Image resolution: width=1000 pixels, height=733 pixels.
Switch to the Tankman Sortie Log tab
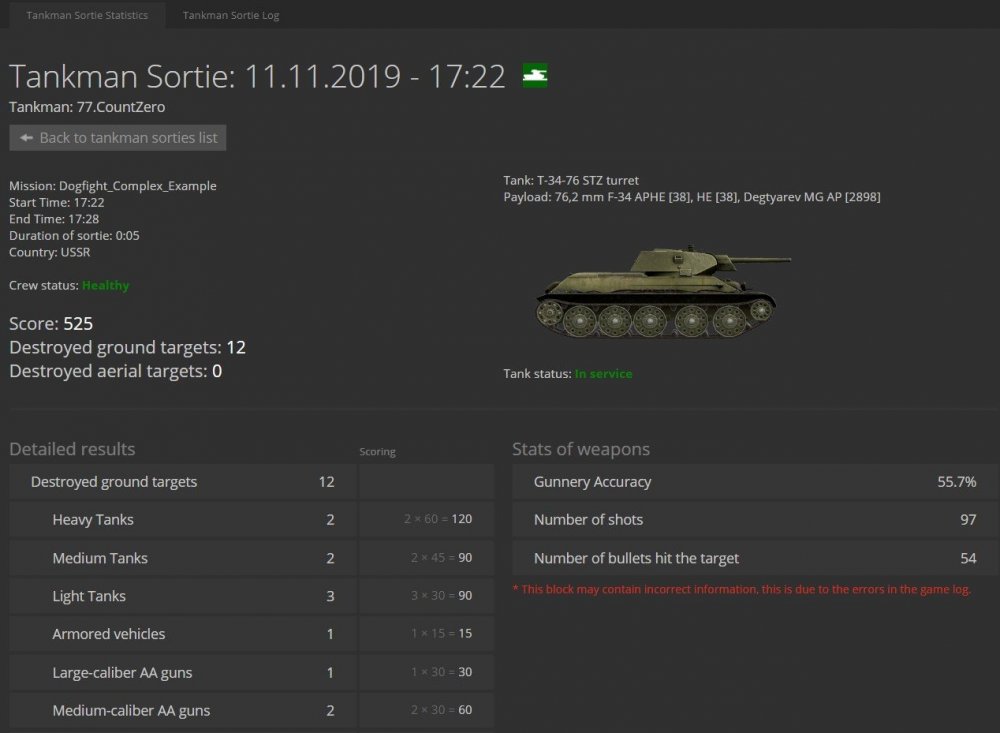229,15
